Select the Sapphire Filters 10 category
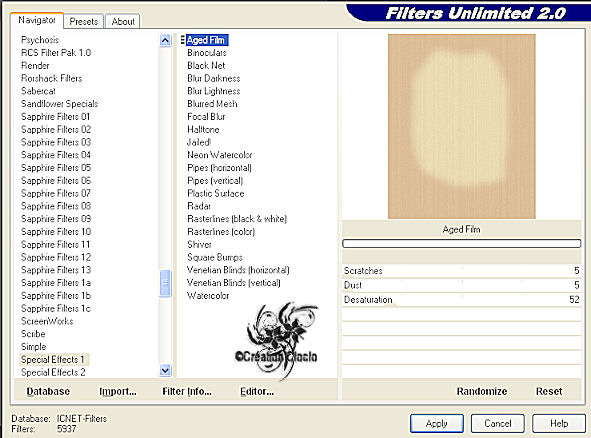Screen dimensions: 591x438 56,232
